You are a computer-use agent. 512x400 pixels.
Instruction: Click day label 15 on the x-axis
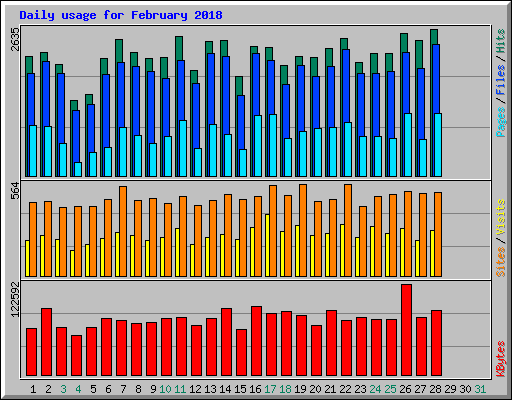point(240,389)
